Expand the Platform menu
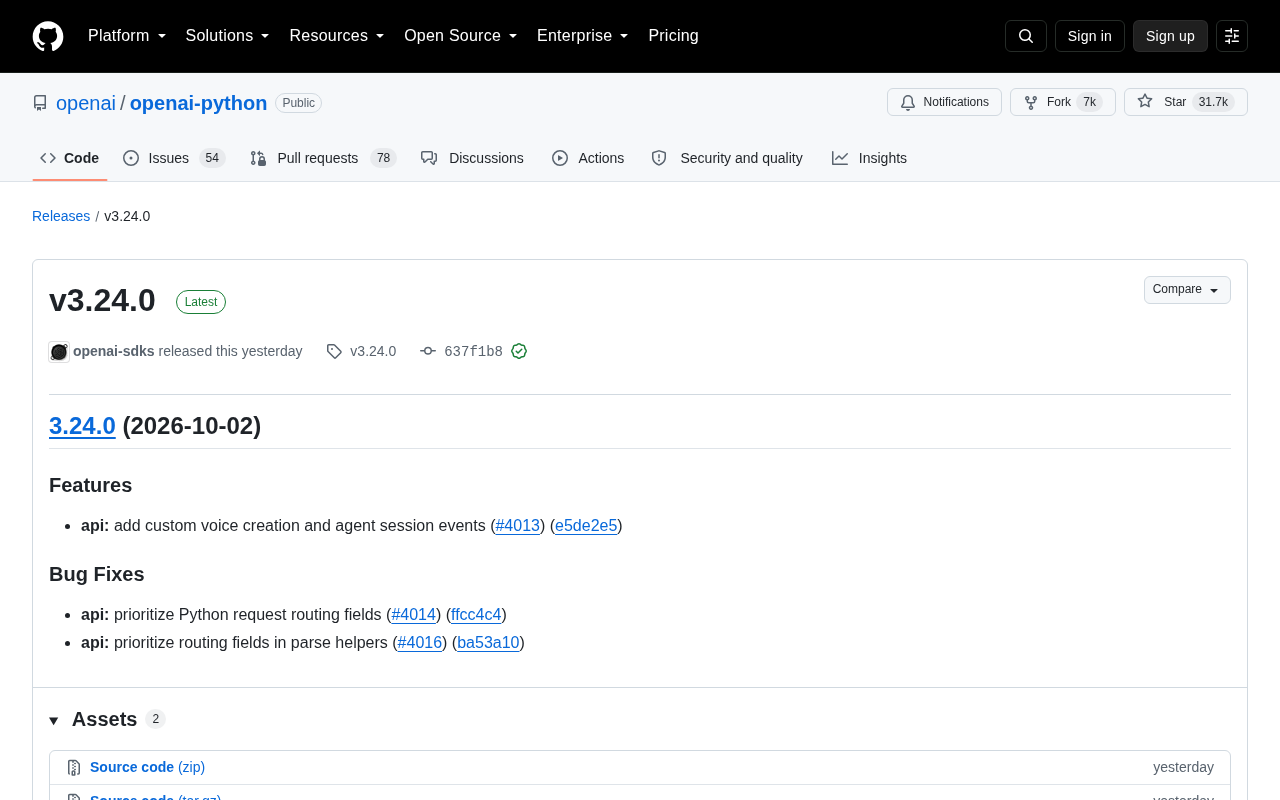 [127, 36]
